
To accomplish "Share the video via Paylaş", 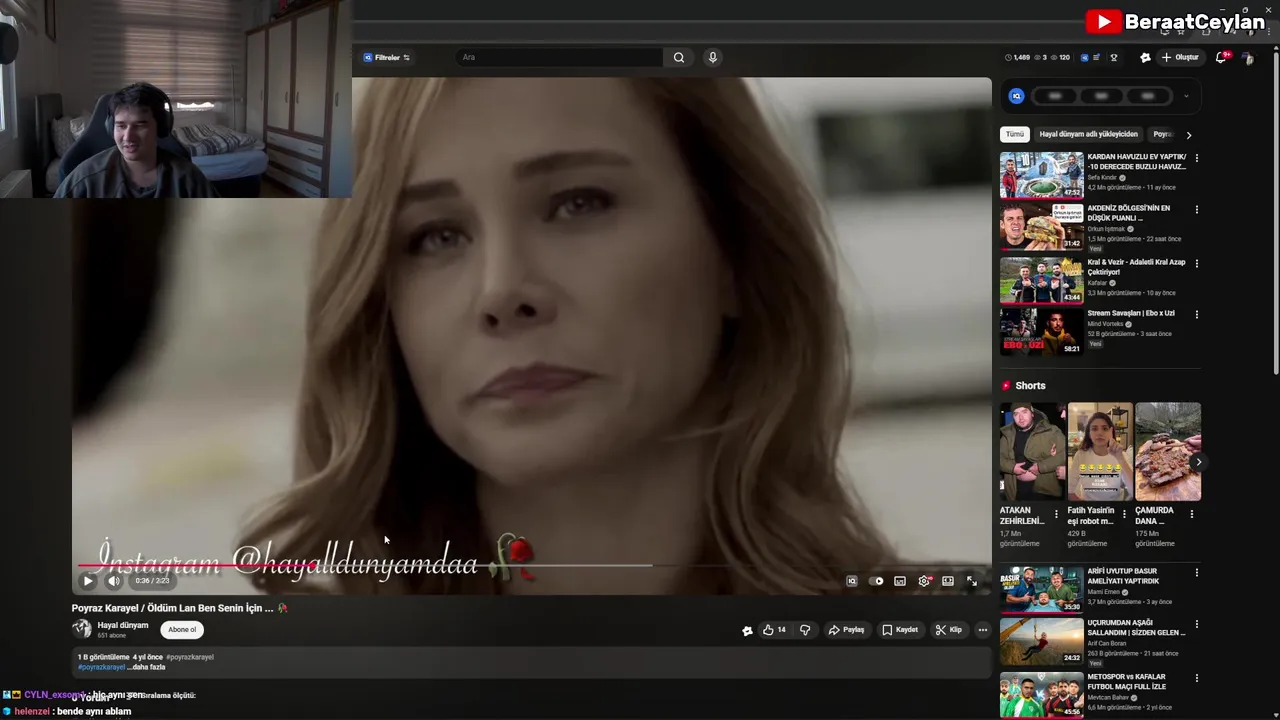I will tap(846, 630).
